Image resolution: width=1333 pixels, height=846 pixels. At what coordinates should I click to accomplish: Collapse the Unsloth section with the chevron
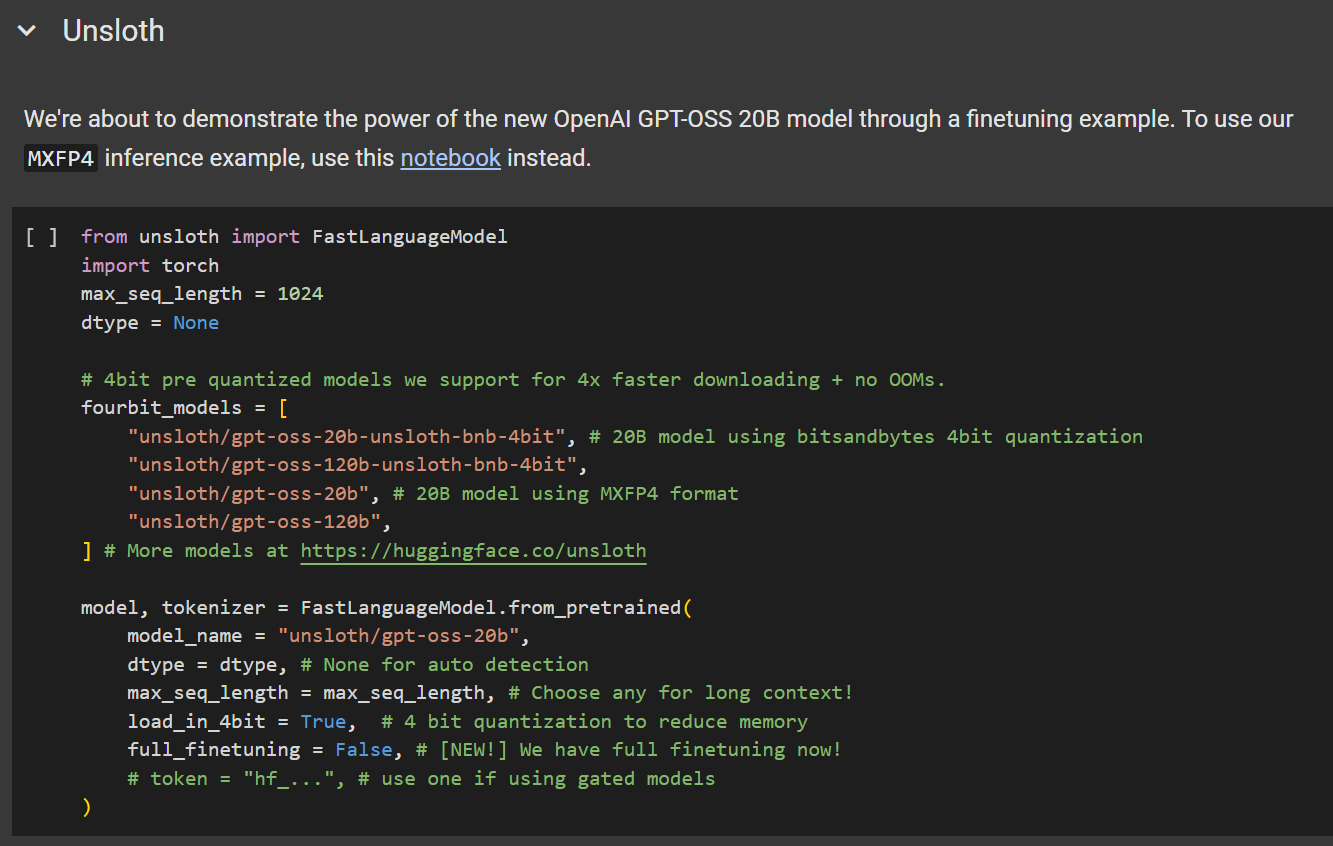point(27,31)
